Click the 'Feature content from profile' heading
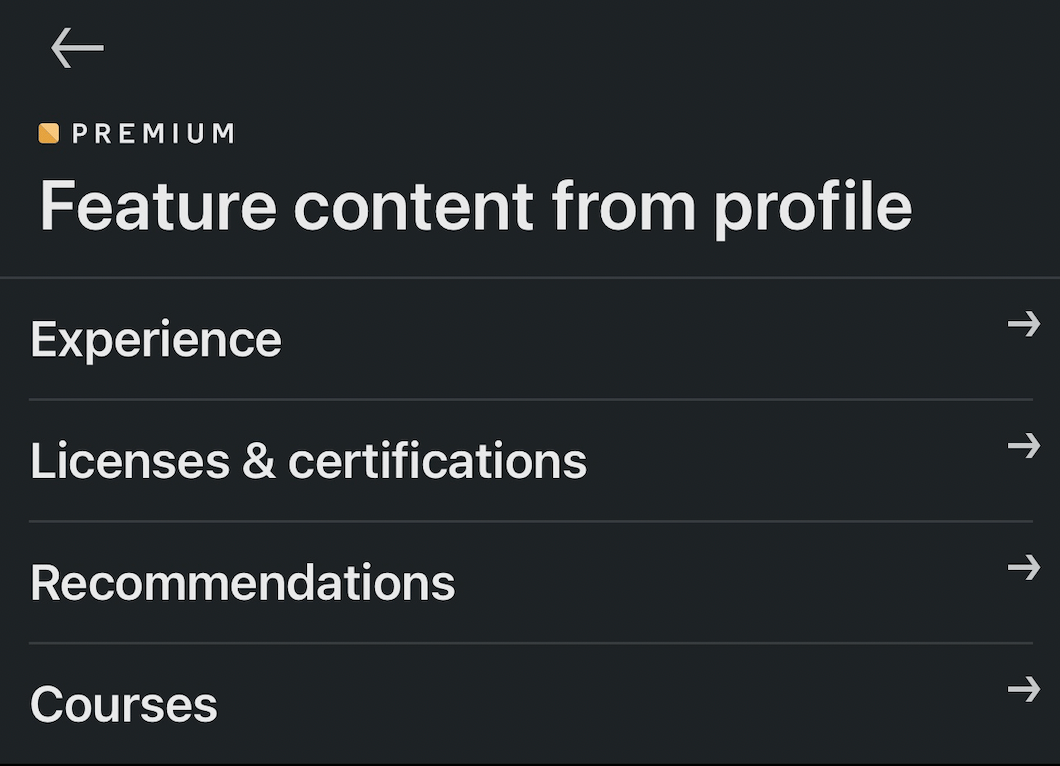The image size is (1060, 766). point(475,207)
